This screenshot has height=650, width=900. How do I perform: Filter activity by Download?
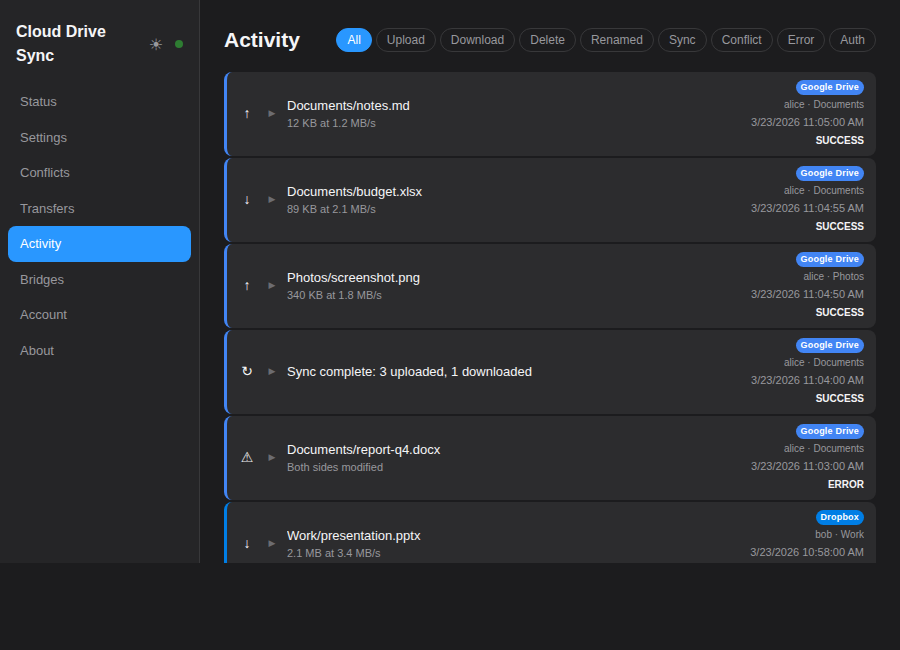pos(478,40)
